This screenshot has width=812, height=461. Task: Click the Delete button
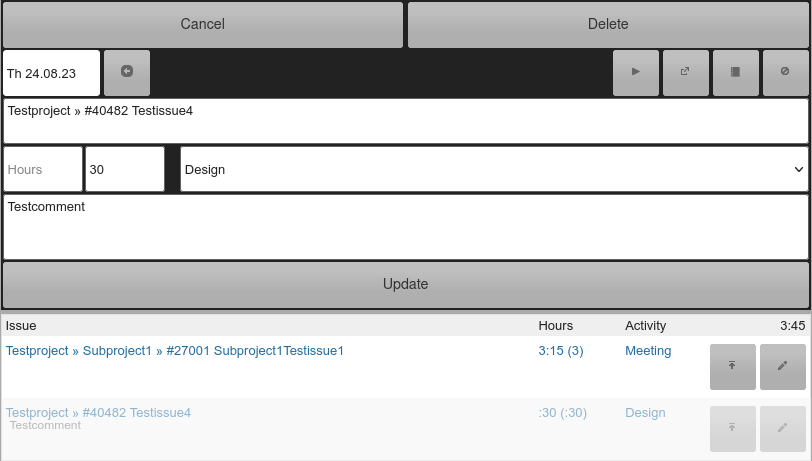(x=608, y=24)
